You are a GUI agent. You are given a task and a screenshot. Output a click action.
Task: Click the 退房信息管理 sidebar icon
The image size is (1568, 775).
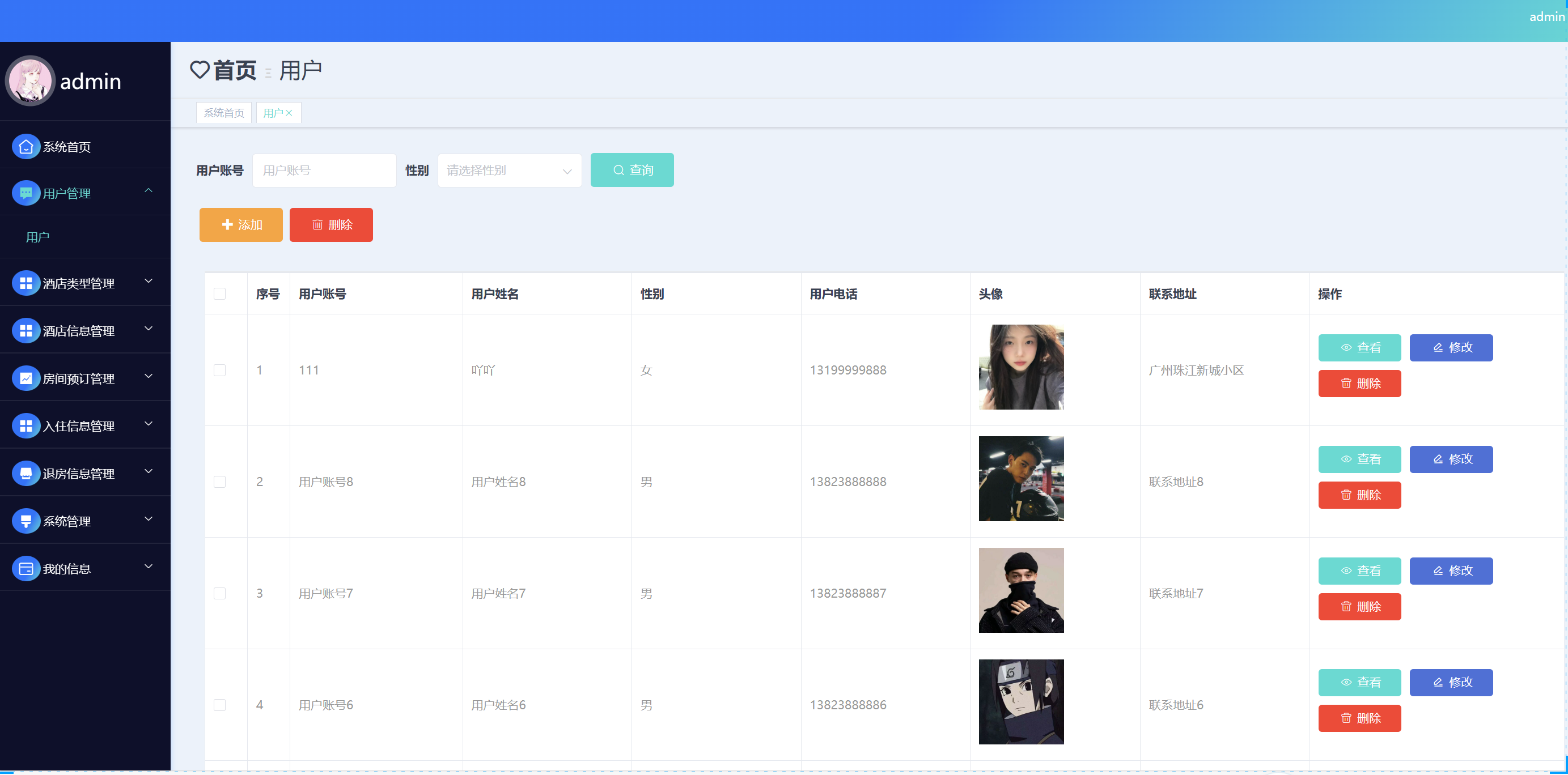point(26,473)
